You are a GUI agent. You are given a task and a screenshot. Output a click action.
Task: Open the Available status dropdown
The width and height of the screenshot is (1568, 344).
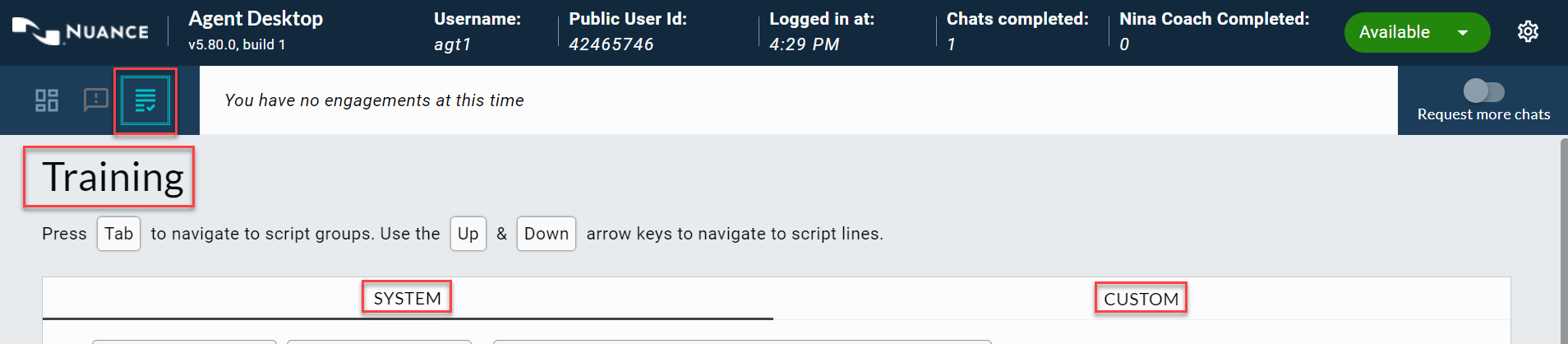pyautogui.click(x=1395, y=32)
